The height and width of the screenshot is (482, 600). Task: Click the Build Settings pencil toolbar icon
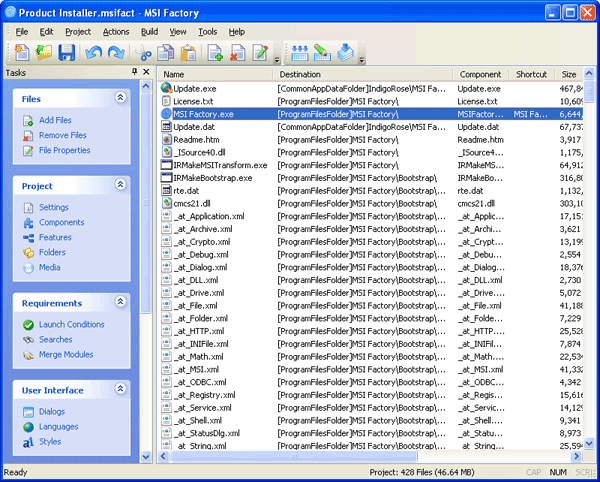(322, 53)
